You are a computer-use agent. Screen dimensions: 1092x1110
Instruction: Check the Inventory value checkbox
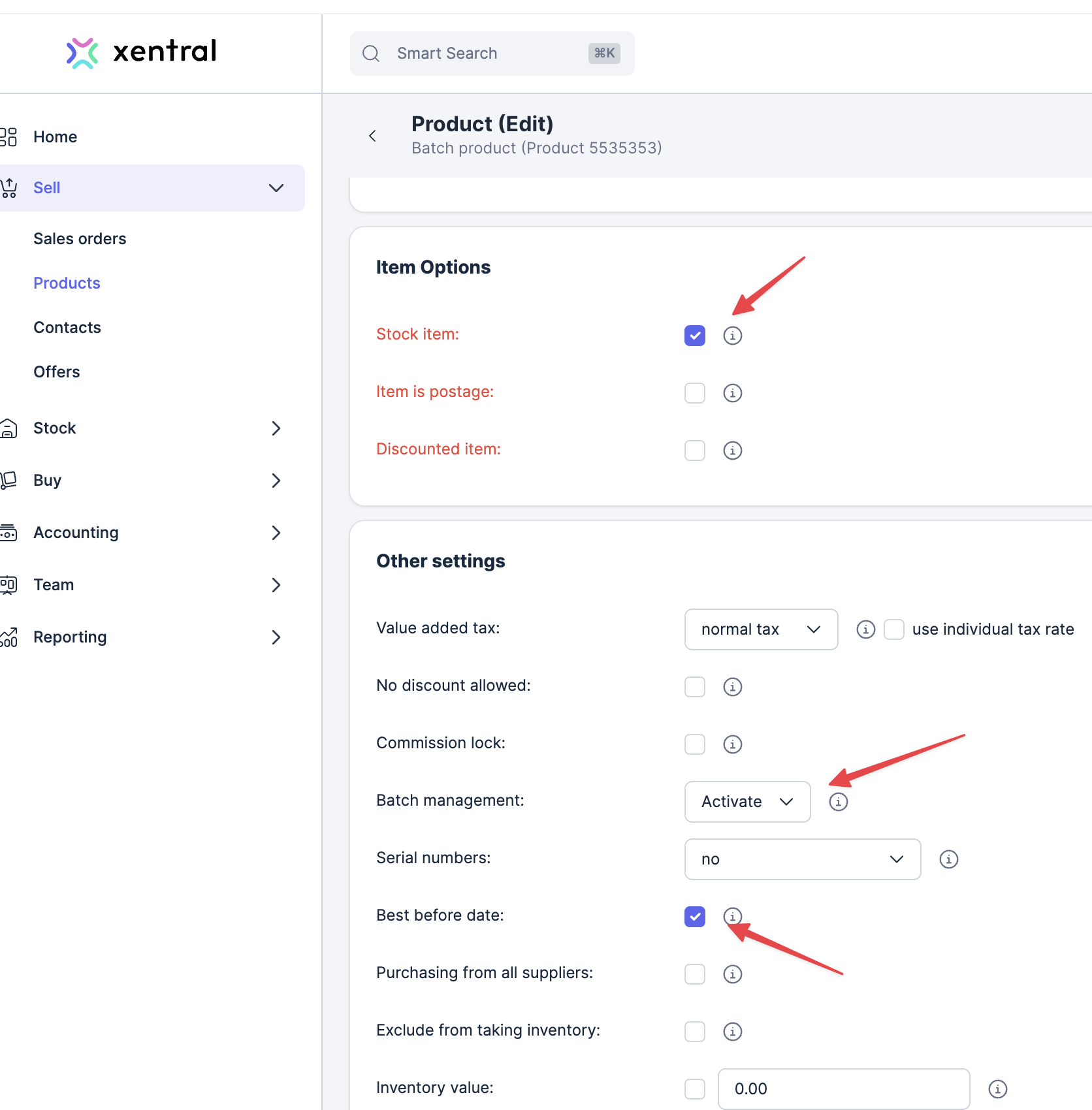pos(695,1089)
